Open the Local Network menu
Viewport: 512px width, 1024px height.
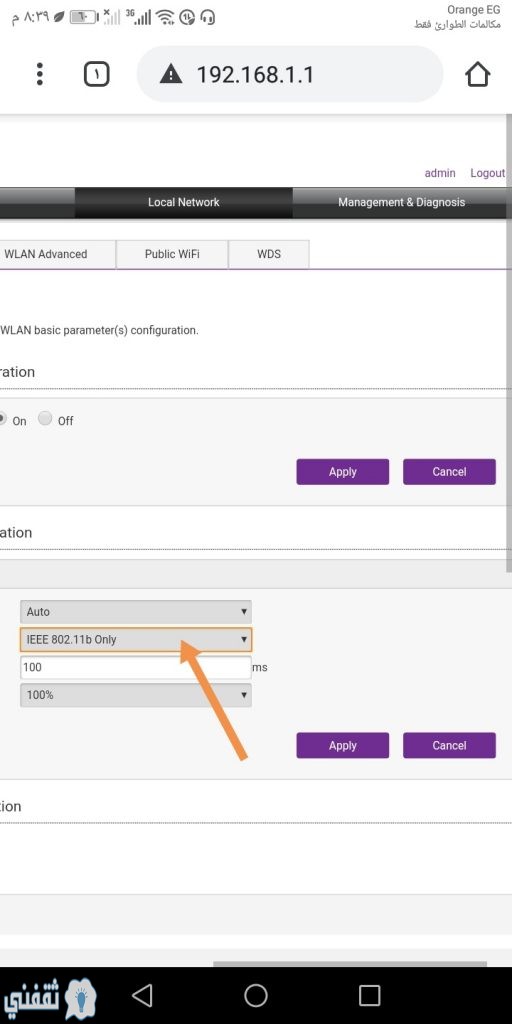click(x=184, y=202)
